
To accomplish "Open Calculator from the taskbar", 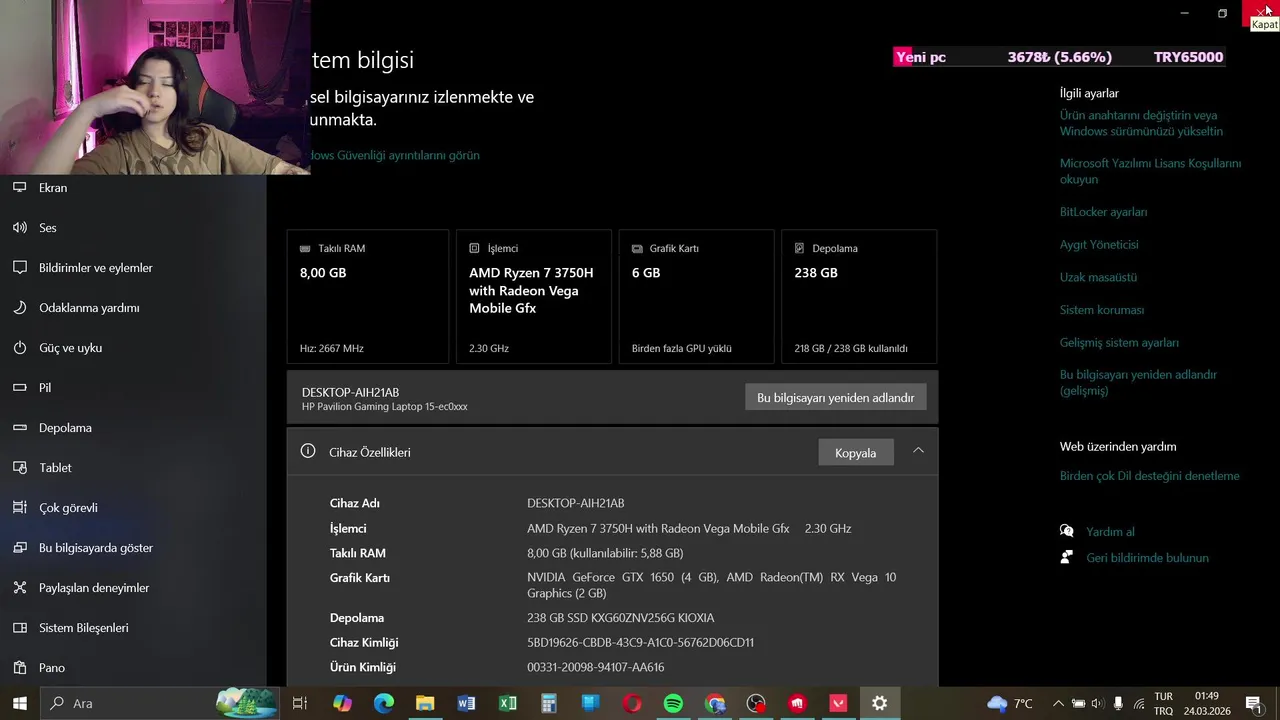I will [548, 703].
